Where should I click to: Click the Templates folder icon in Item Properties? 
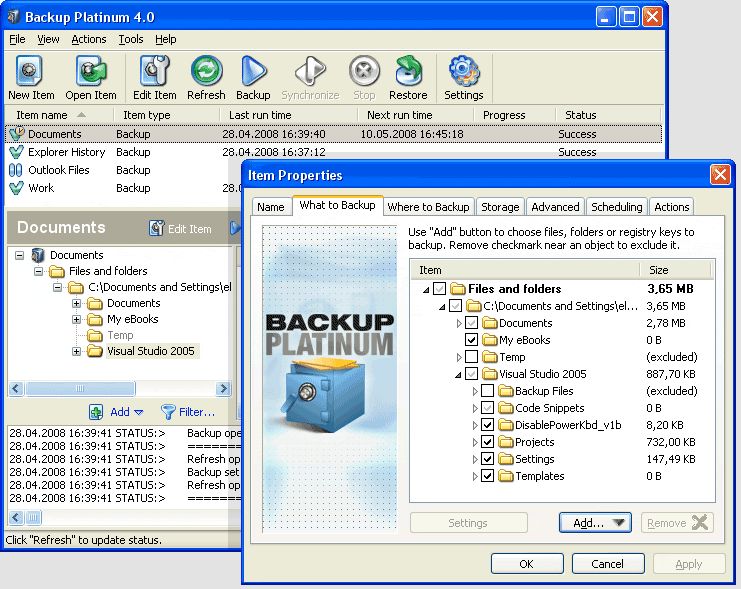506,476
